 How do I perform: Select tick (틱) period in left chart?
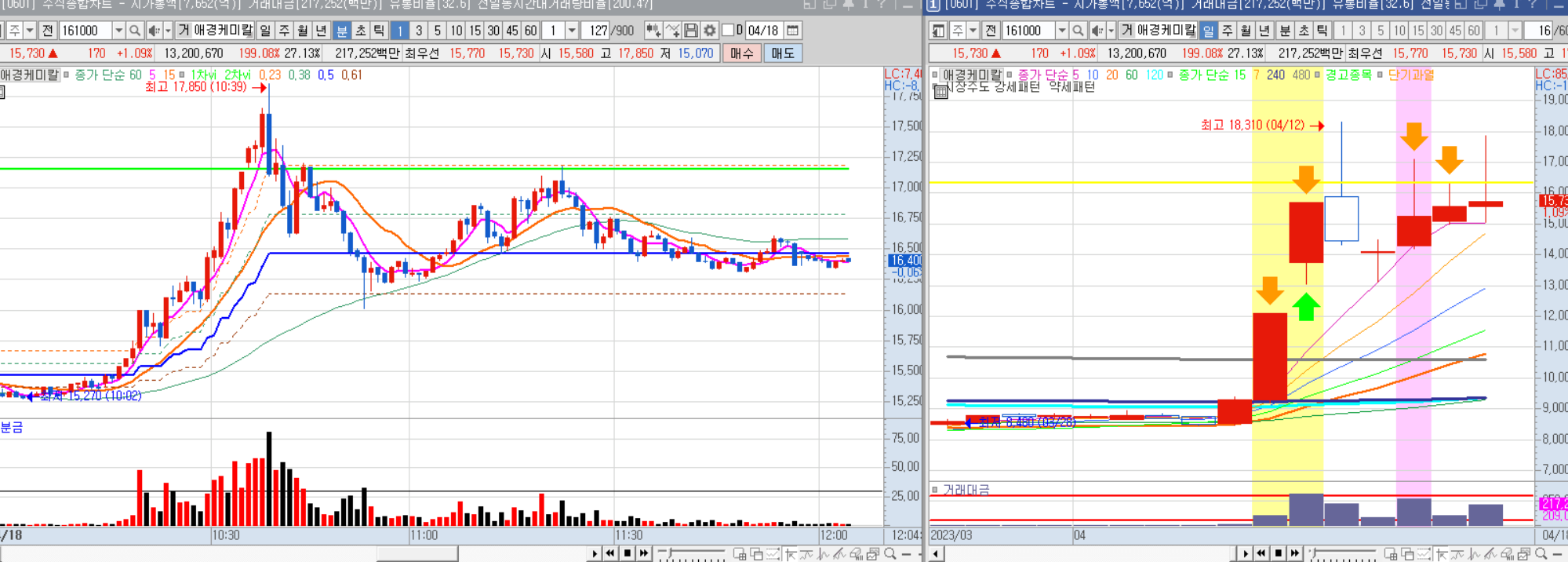click(379, 31)
